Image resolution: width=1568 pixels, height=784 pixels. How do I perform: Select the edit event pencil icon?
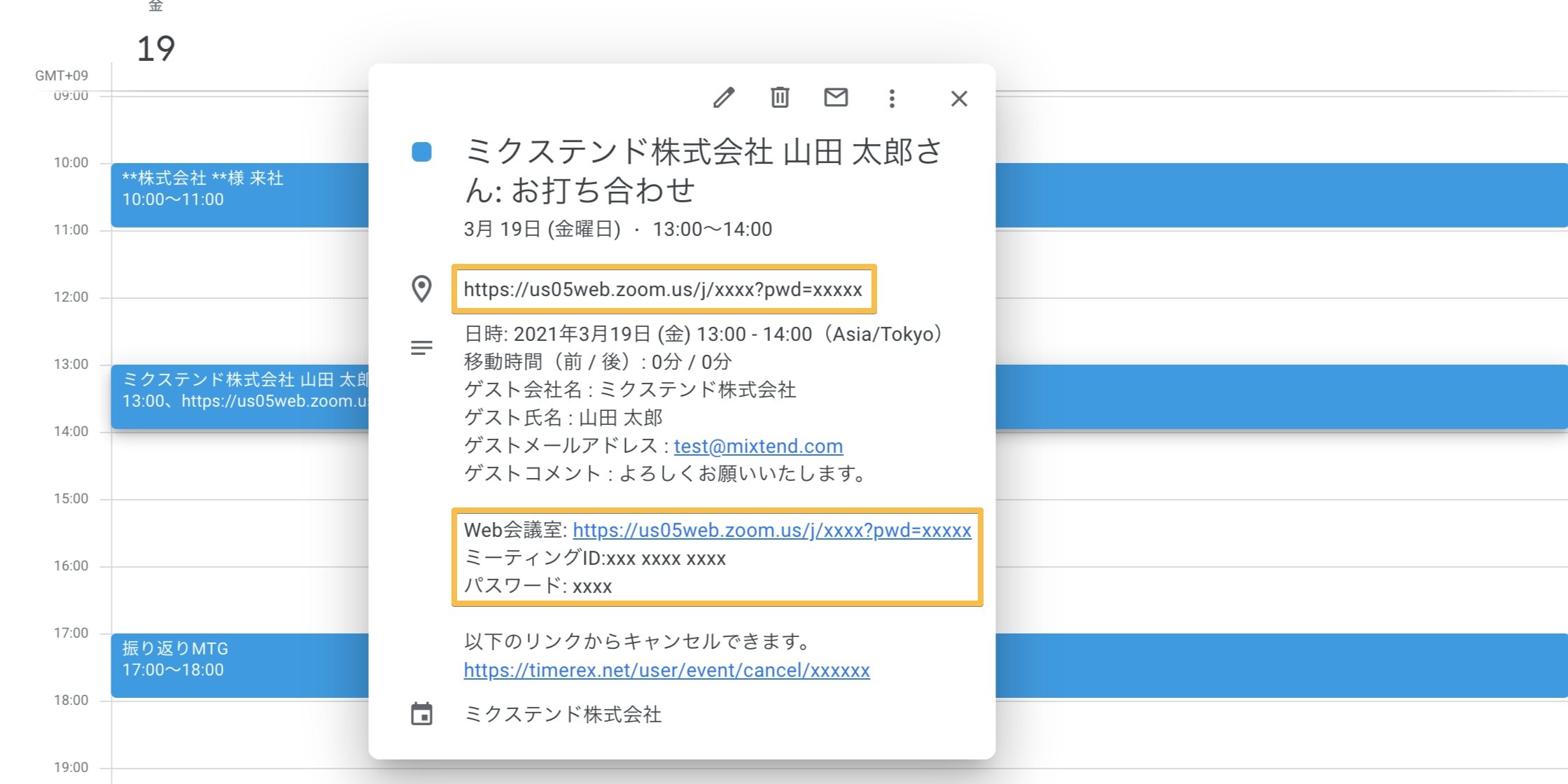(724, 98)
